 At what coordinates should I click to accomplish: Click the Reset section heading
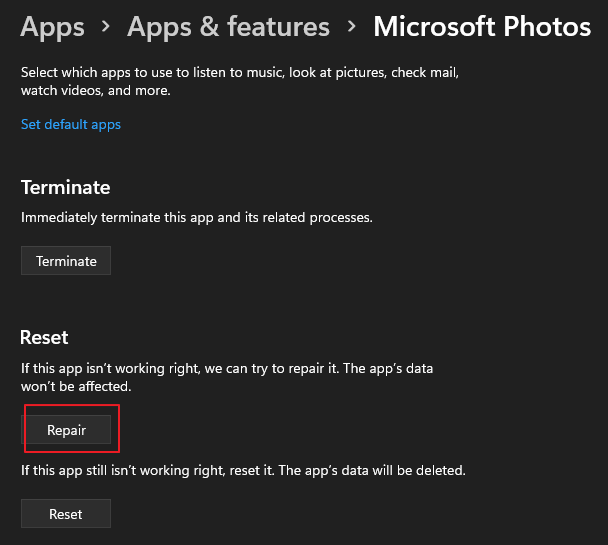pyautogui.click(x=44, y=337)
